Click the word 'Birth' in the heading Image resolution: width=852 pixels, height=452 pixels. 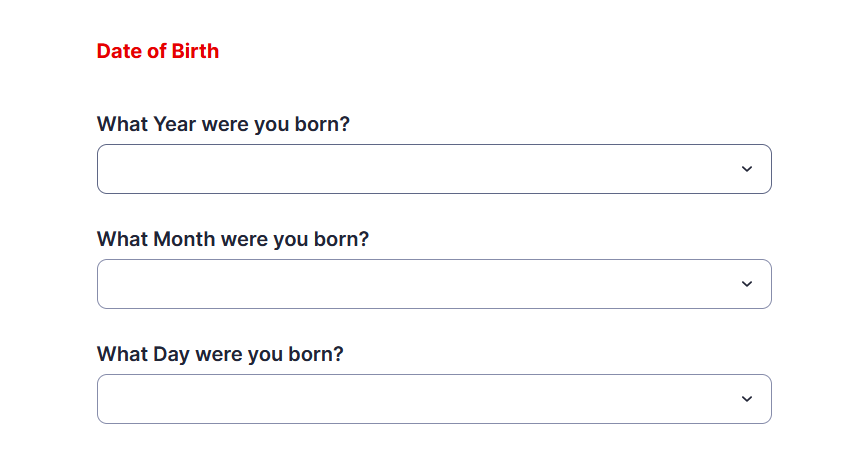pyautogui.click(x=195, y=51)
